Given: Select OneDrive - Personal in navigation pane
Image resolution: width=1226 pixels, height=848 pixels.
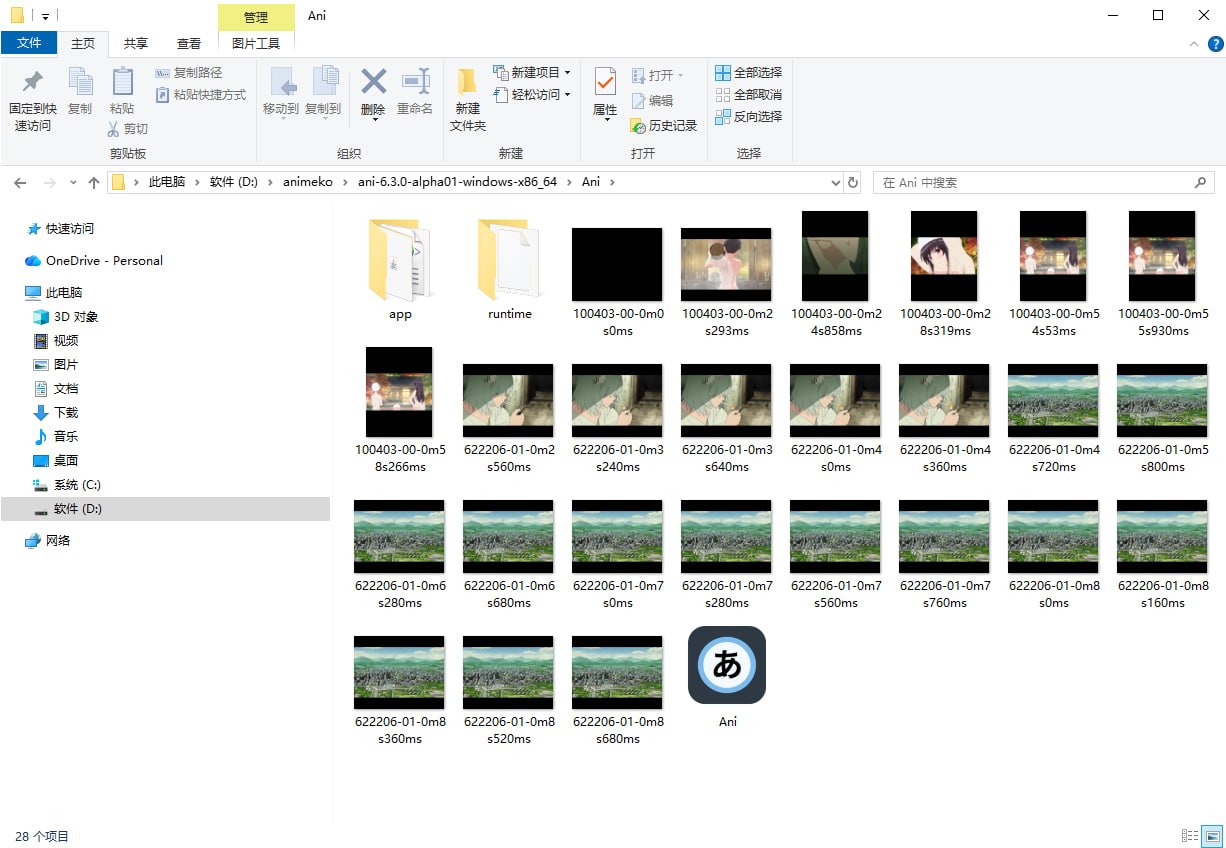Looking at the screenshot, I should click(93, 260).
